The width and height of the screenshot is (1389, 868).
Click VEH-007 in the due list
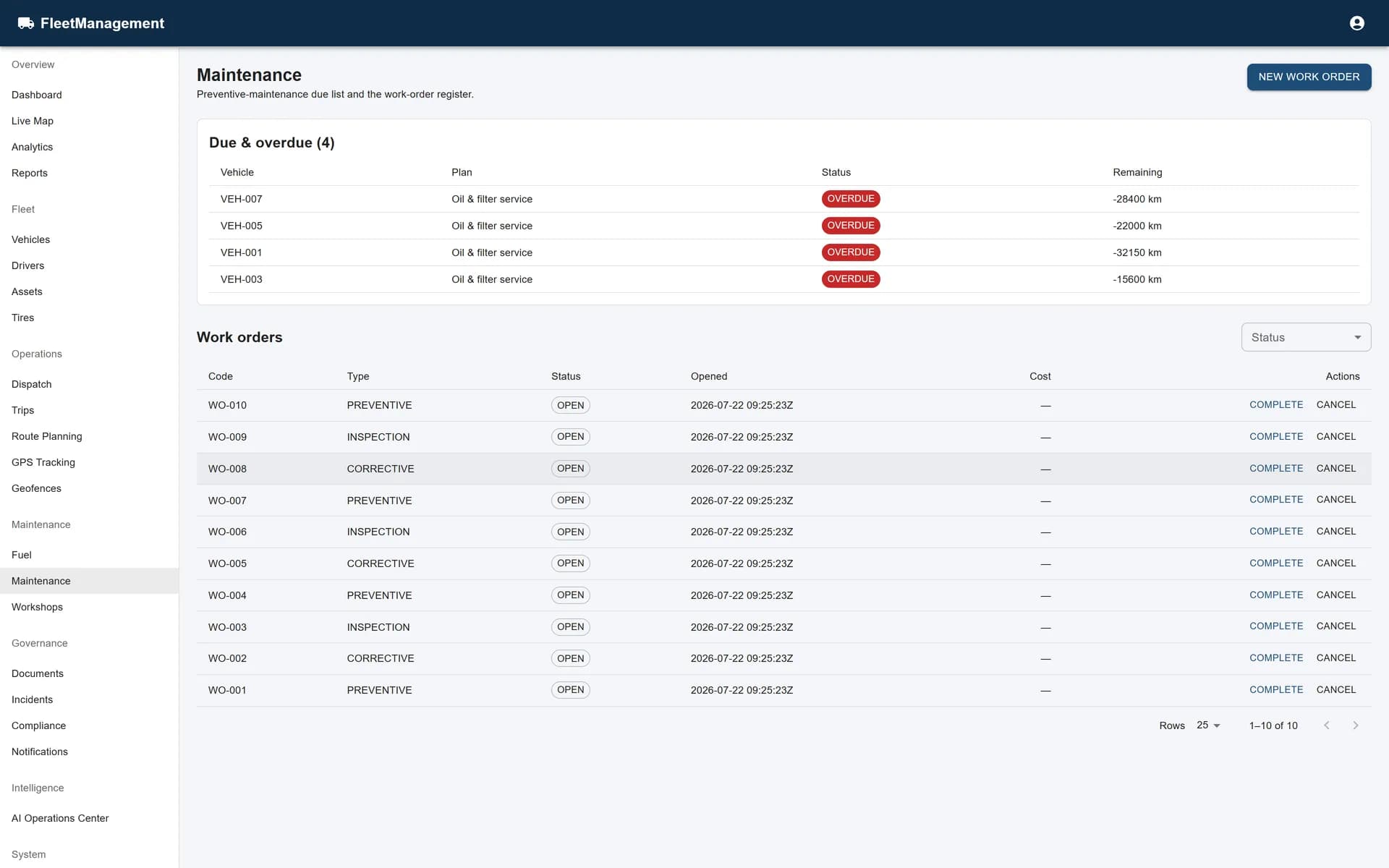click(x=241, y=199)
